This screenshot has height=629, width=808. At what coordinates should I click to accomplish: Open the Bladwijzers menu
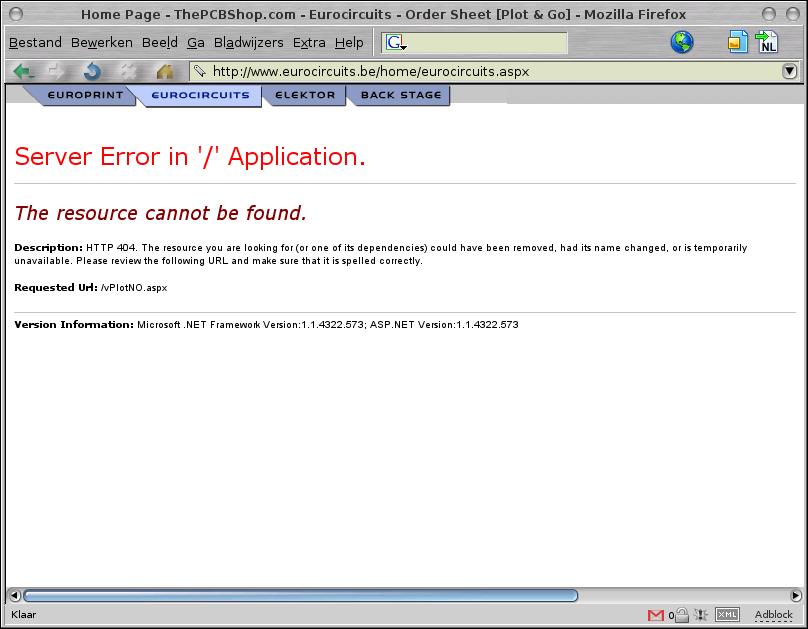pyautogui.click(x=248, y=42)
